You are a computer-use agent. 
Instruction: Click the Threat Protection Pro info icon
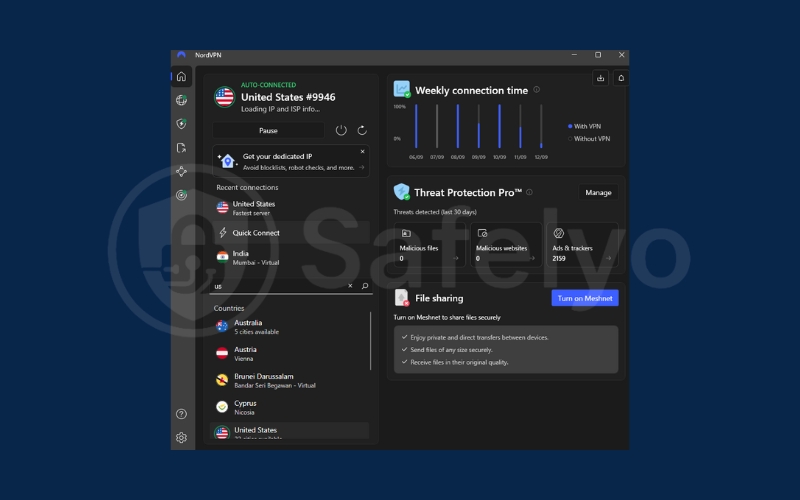[529, 192]
